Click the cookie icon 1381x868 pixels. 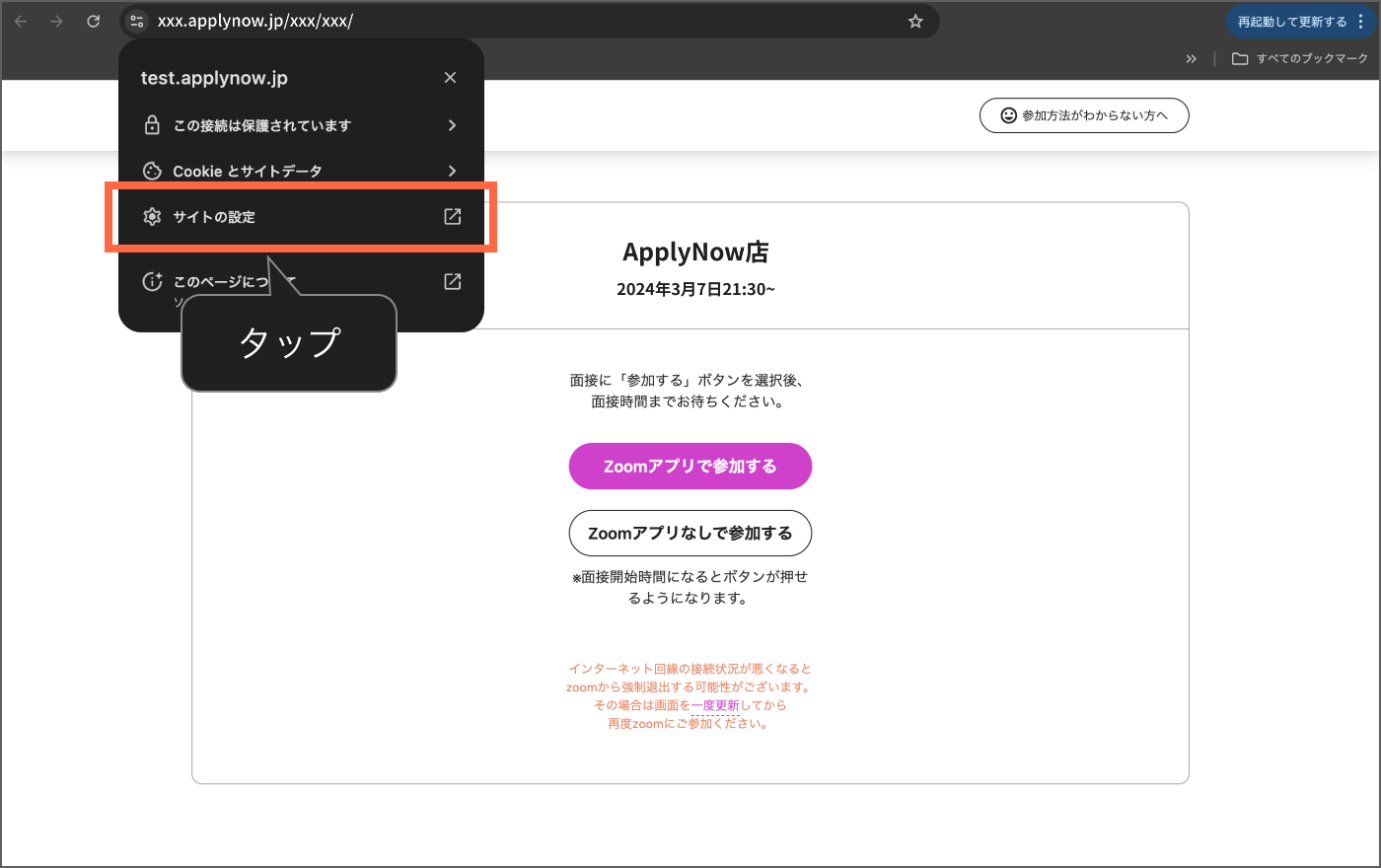click(x=152, y=171)
